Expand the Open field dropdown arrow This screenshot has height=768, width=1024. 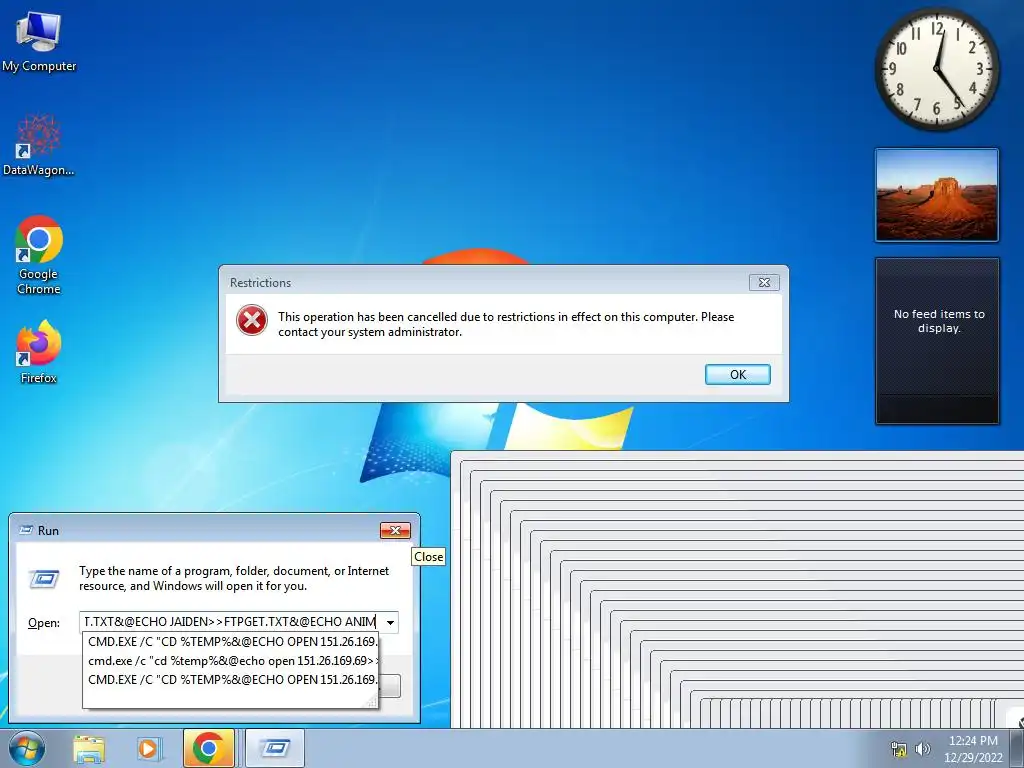tap(390, 622)
